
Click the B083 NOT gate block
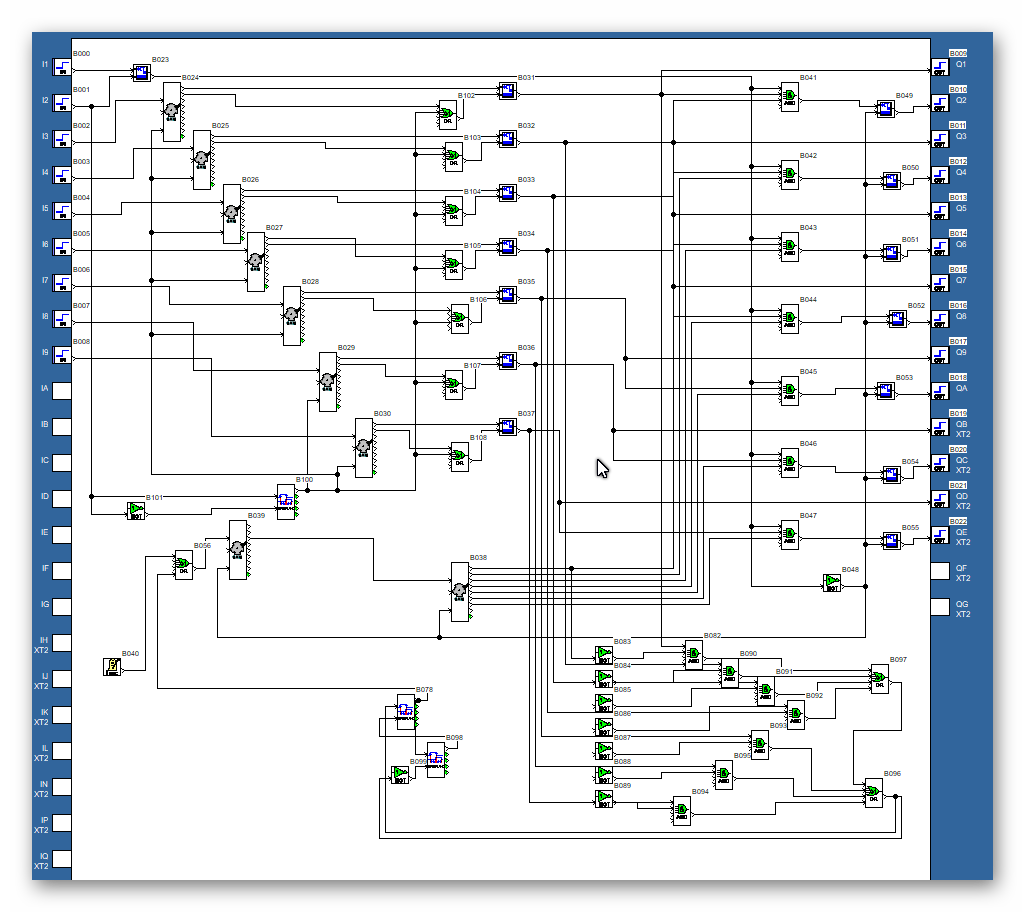click(604, 655)
